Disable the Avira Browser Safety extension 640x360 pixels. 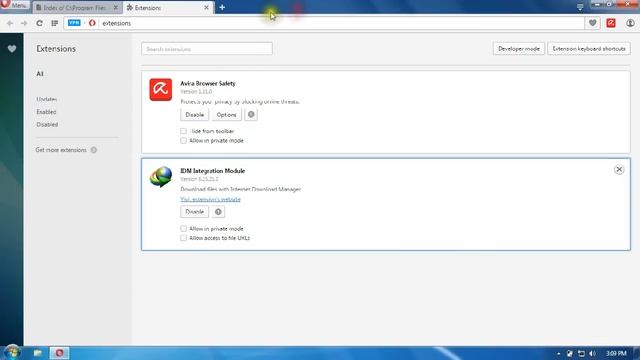click(194, 115)
